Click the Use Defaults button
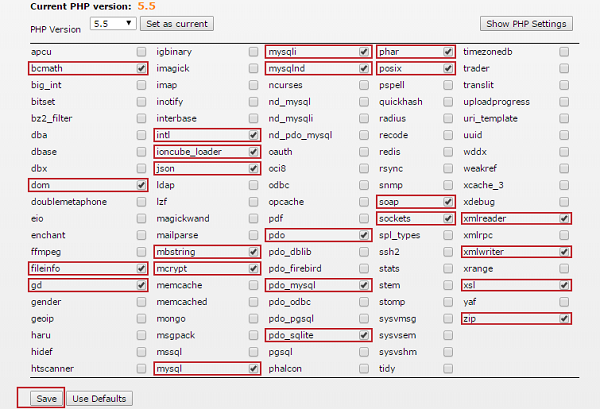This screenshot has height=409, width=600. [x=101, y=398]
